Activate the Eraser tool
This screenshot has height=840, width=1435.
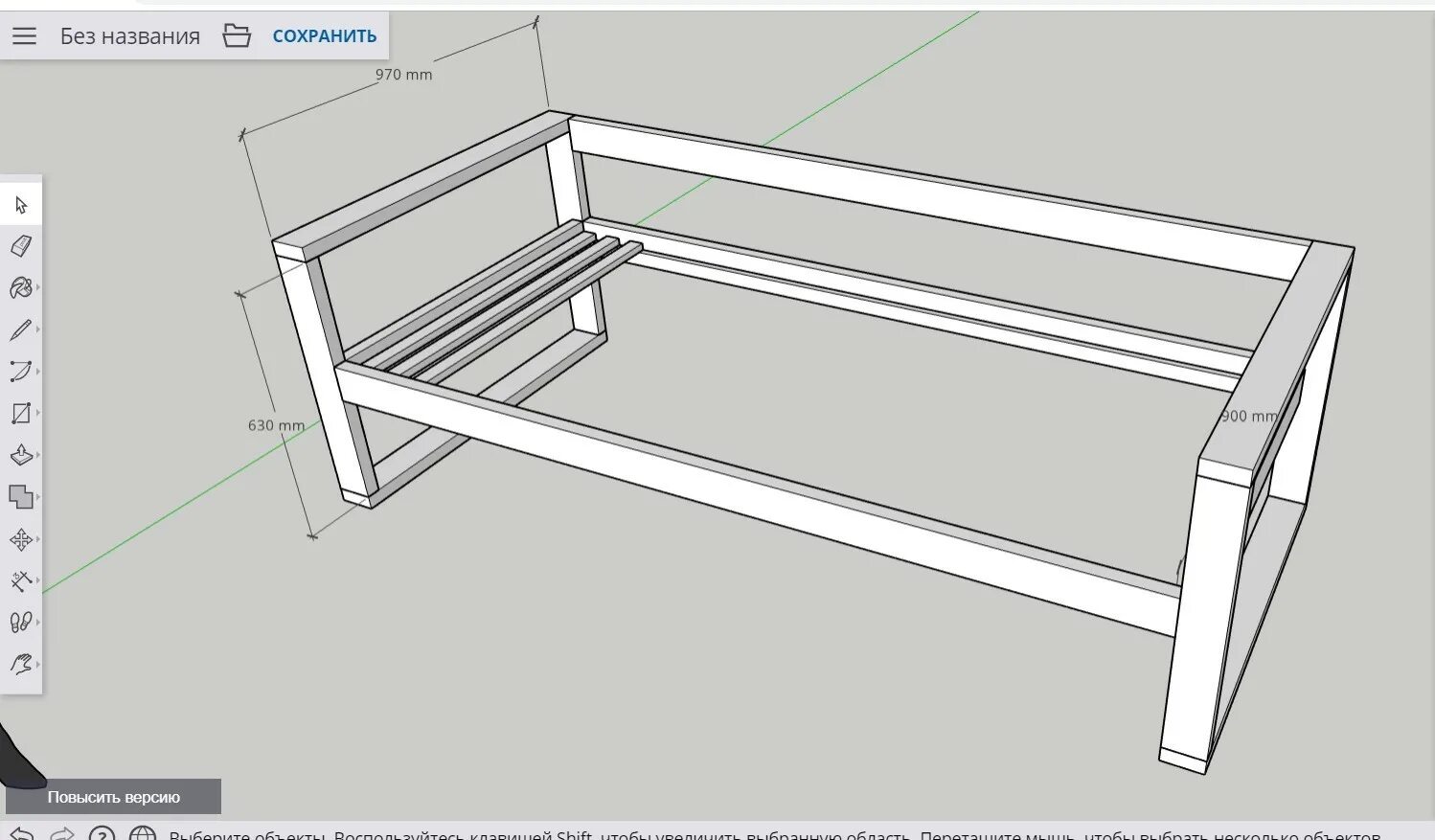click(21, 246)
